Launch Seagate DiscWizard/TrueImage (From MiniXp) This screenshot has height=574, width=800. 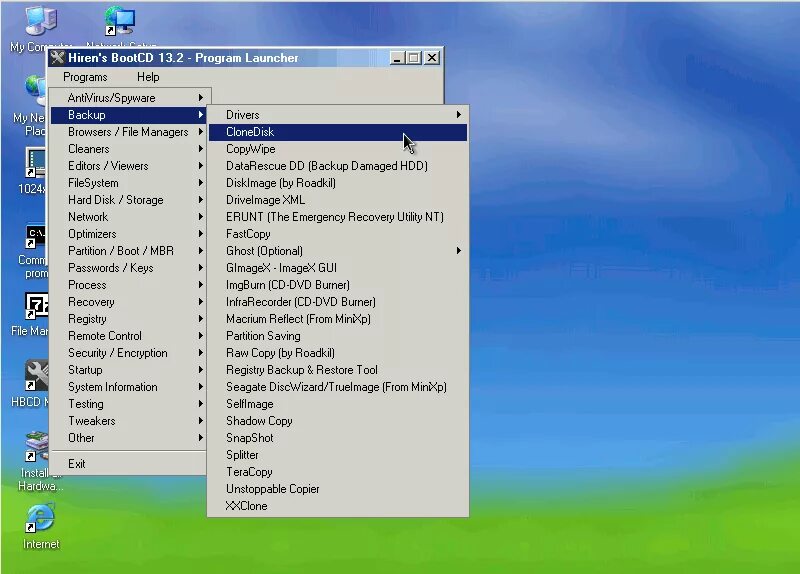click(338, 387)
